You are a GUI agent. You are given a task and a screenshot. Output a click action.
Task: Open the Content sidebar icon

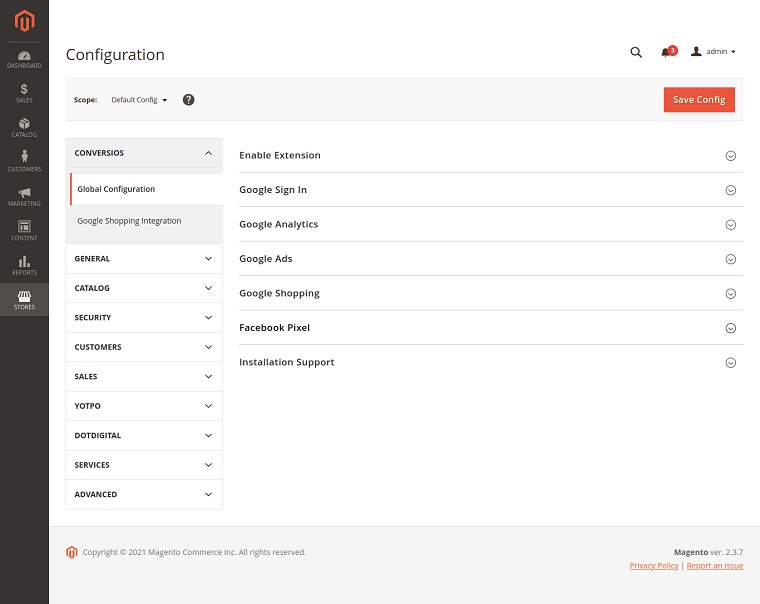point(24,231)
